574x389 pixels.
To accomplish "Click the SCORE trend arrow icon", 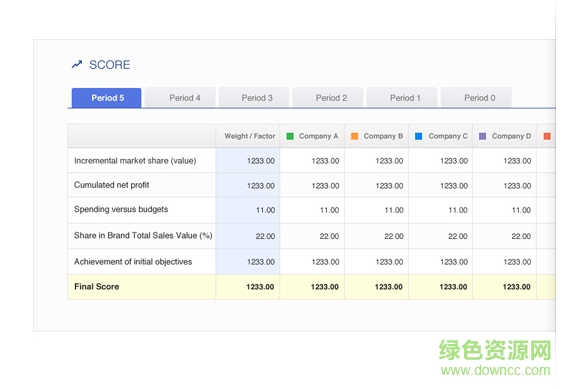I will (x=77, y=64).
